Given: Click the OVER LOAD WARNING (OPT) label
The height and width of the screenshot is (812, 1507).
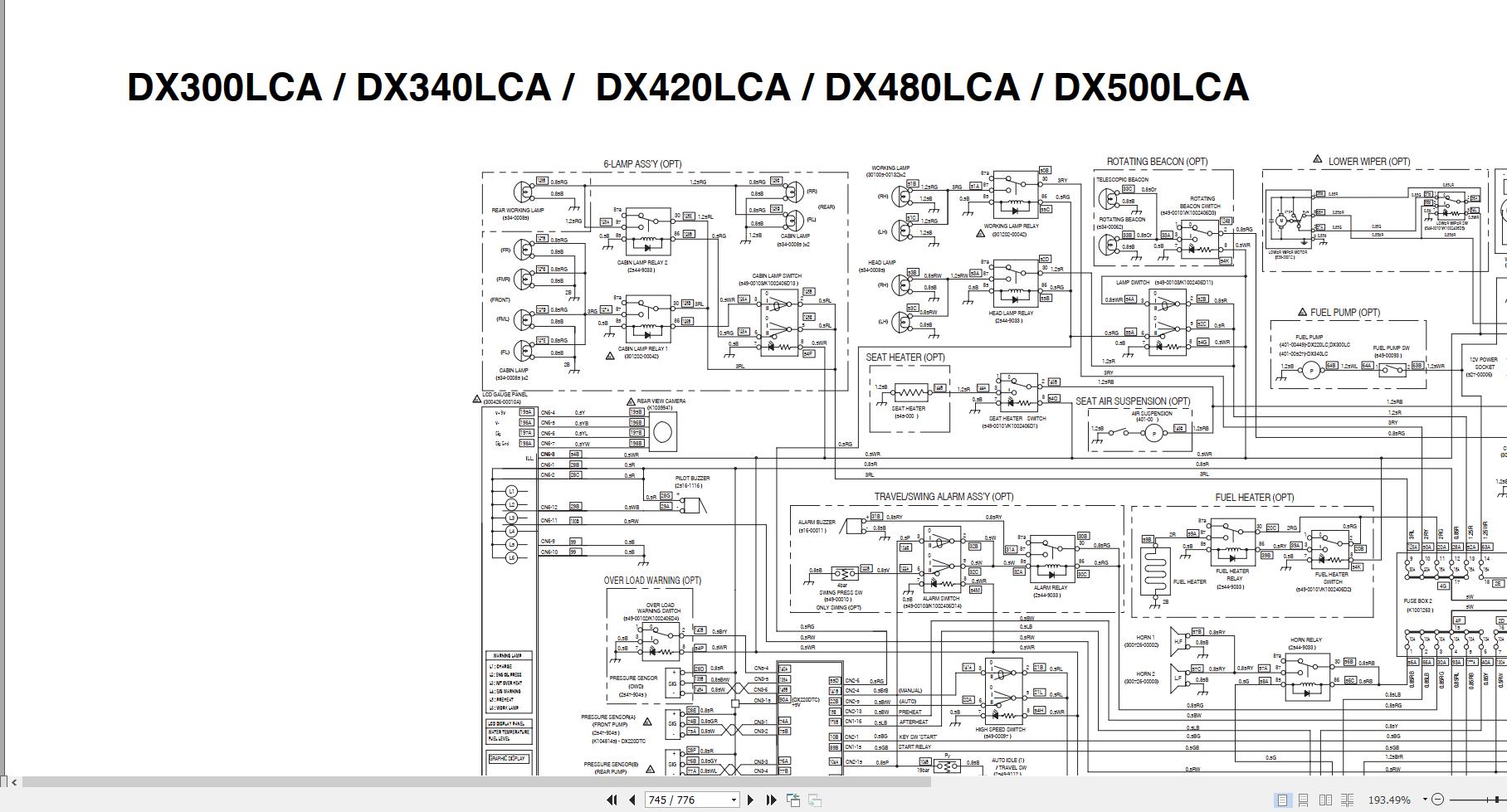Looking at the screenshot, I should (652, 581).
